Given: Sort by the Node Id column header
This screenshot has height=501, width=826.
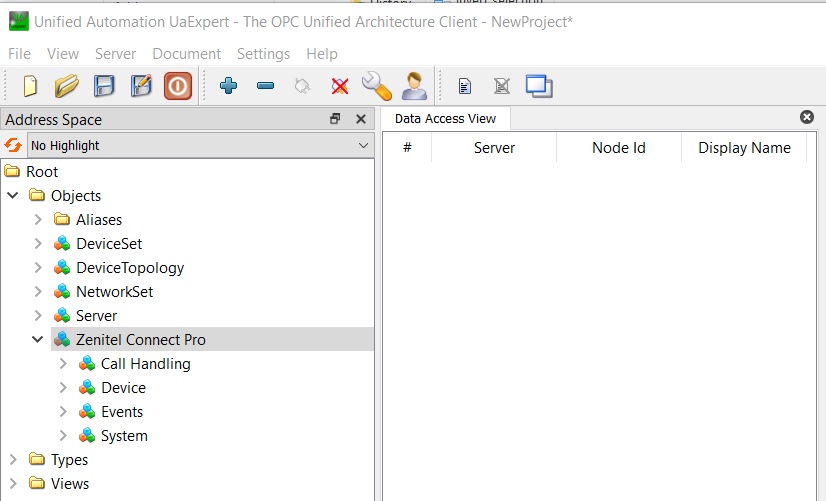Looking at the screenshot, I should (x=619, y=148).
